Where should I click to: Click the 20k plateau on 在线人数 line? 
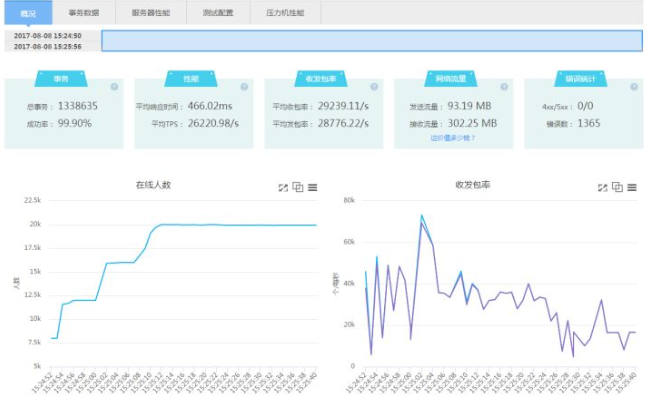pos(239,225)
